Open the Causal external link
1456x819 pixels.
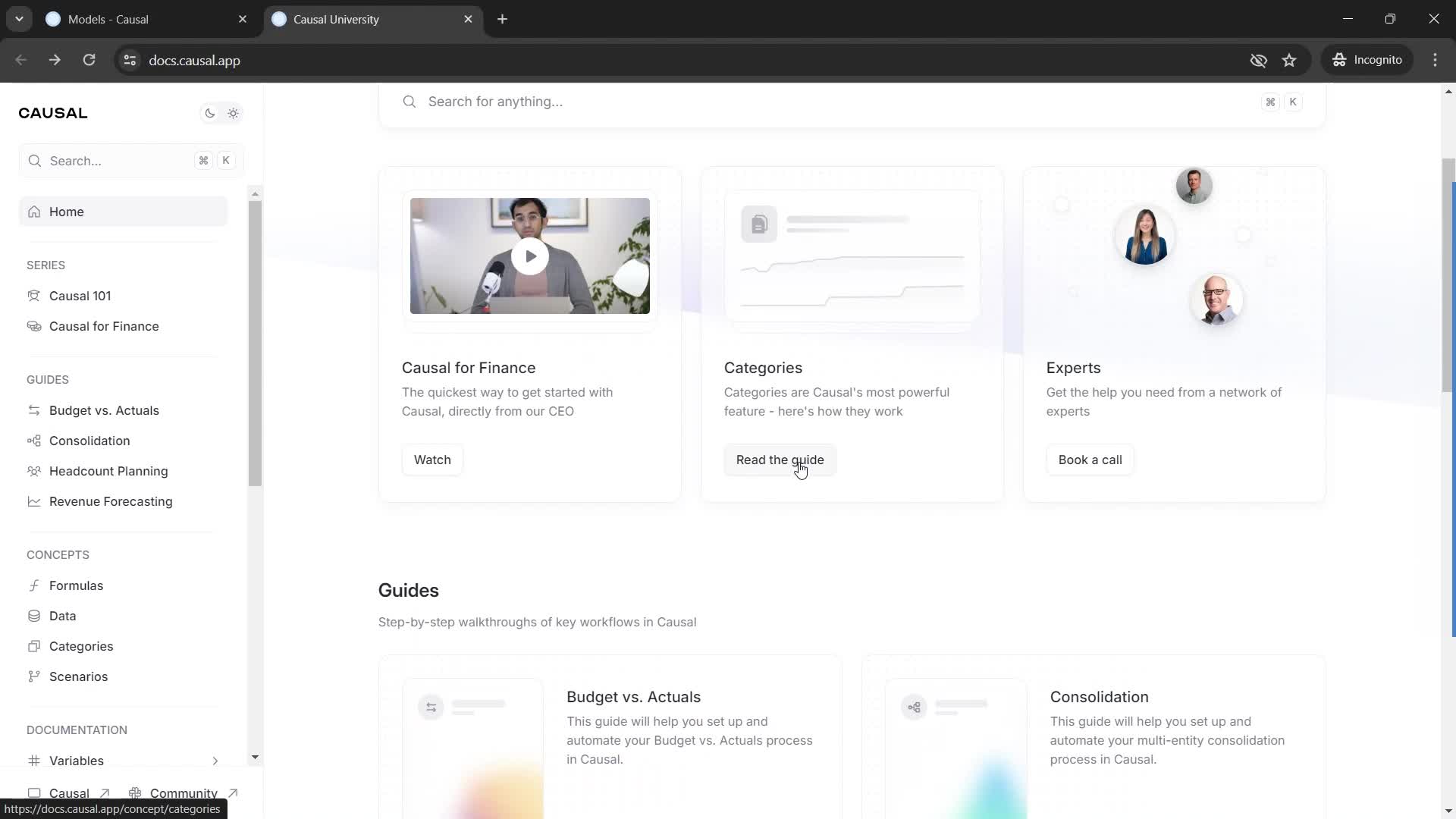69,793
